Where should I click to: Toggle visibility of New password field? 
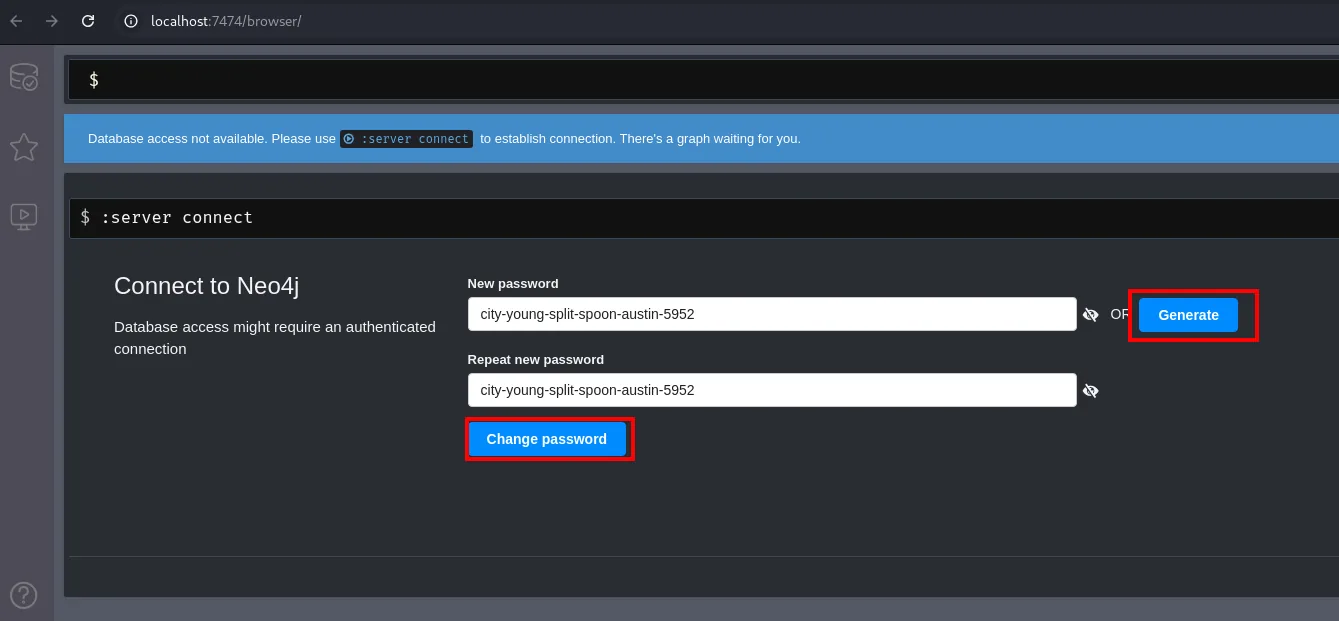pyautogui.click(x=1091, y=315)
